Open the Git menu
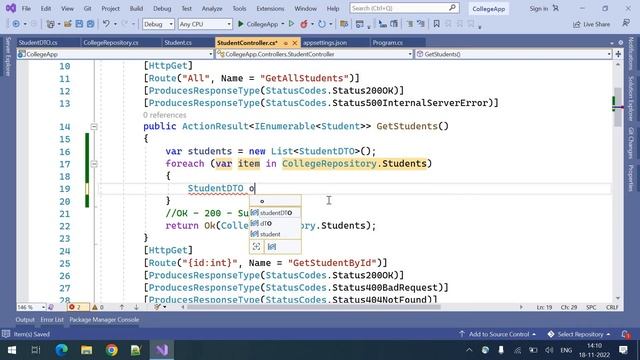 [x=87, y=8]
